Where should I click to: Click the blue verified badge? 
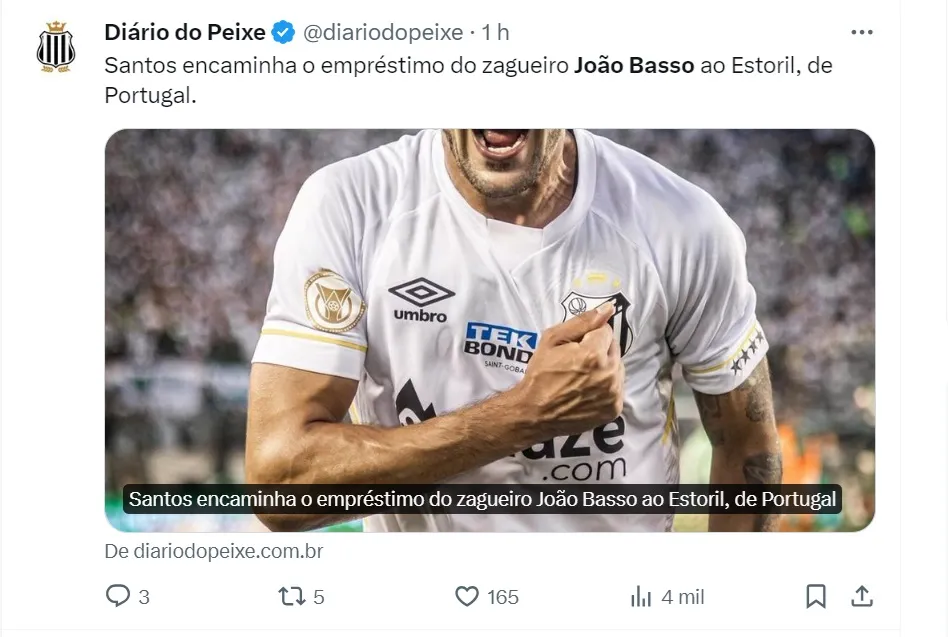(x=283, y=33)
